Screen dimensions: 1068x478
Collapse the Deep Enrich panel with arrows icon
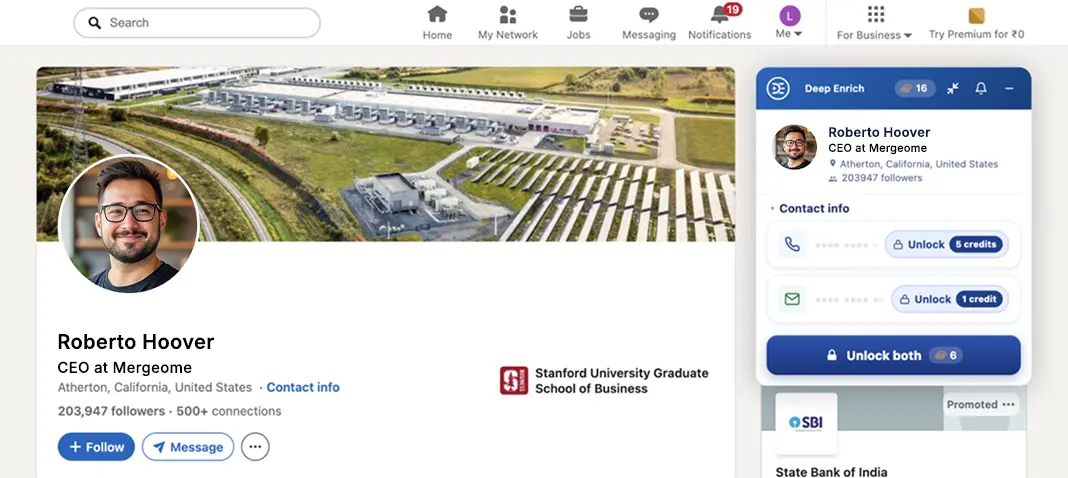pyautogui.click(x=953, y=89)
